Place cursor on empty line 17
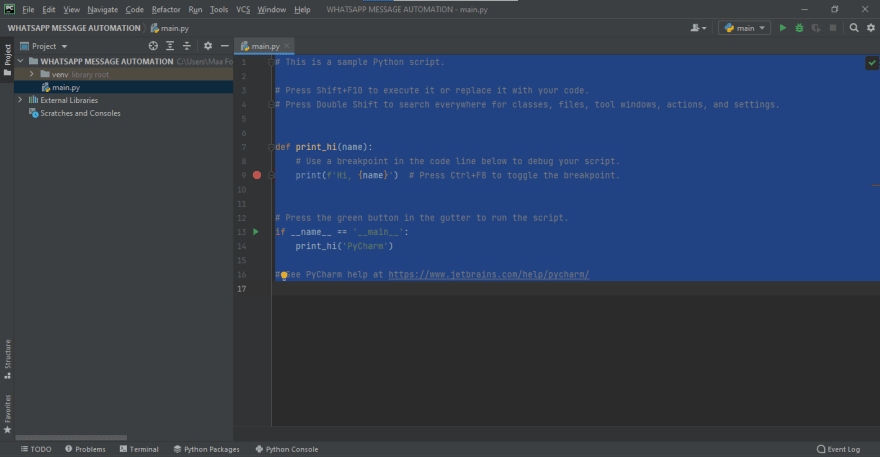The image size is (880, 457). 575,289
